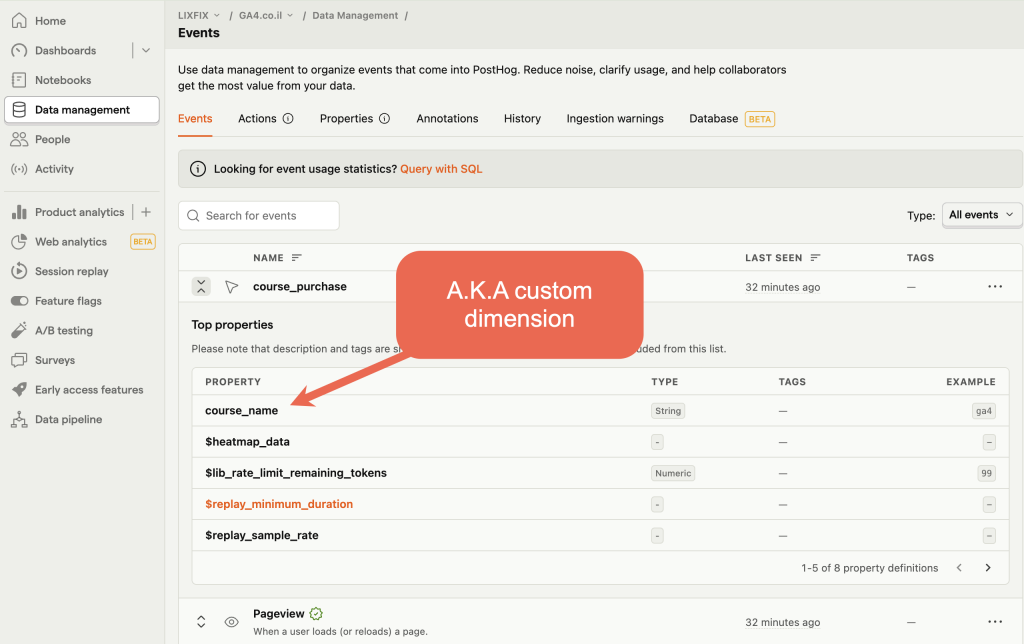
Task: Open Session replay in the sidebar
Action: pos(59,271)
